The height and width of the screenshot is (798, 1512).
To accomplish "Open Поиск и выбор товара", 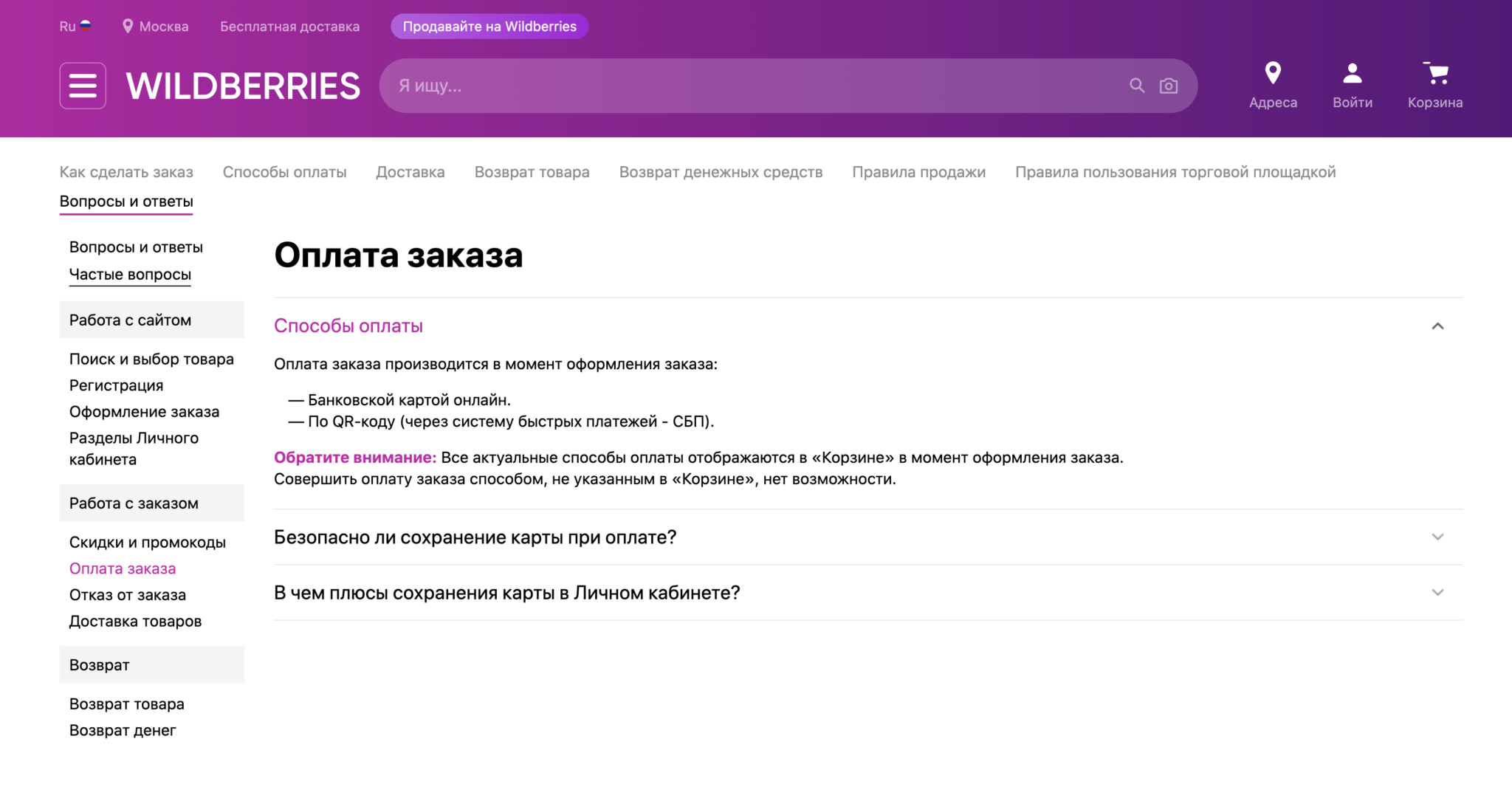I will pos(151,360).
